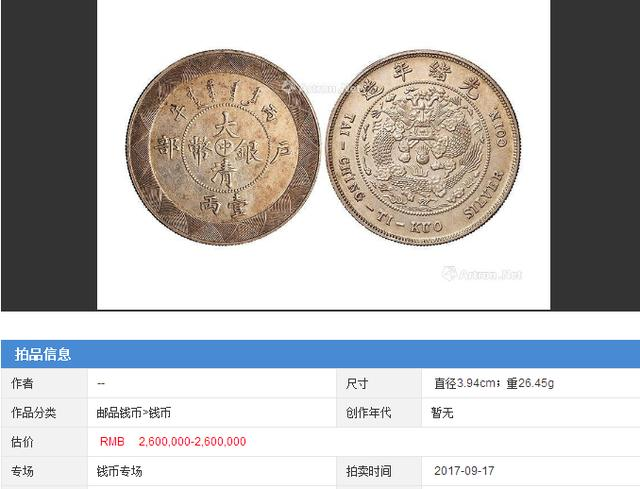Click the obverse coin image on the left

click(222, 147)
